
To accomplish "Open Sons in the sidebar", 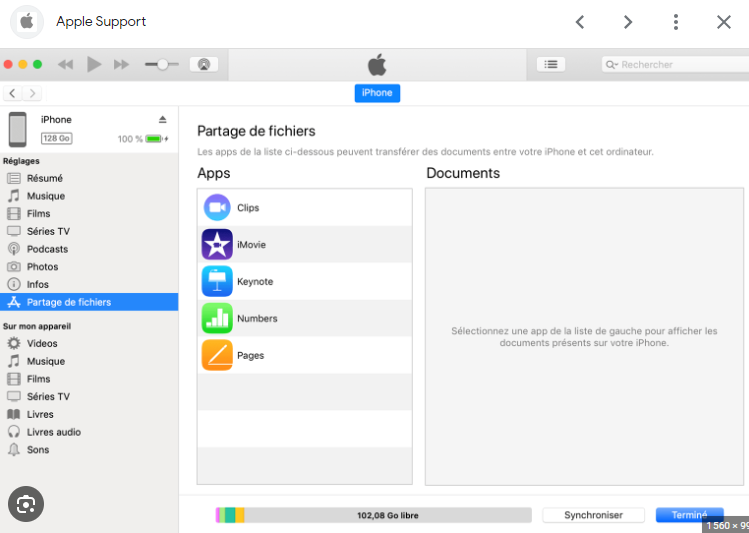I will (x=89, y=449).
